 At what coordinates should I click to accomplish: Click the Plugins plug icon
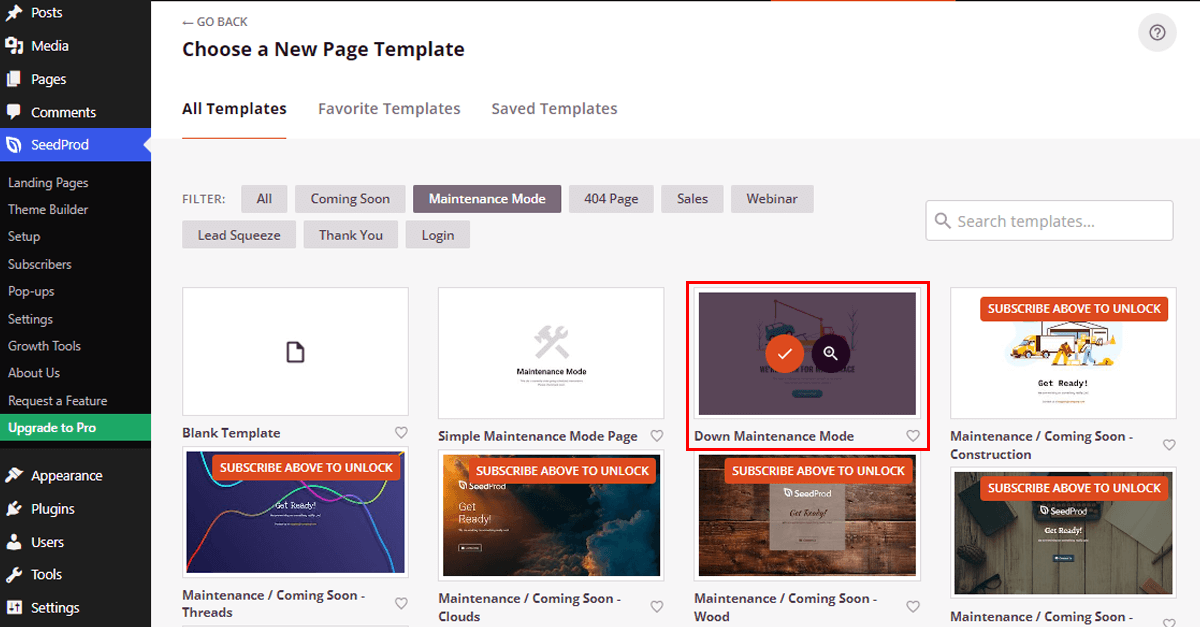[14, 509]
